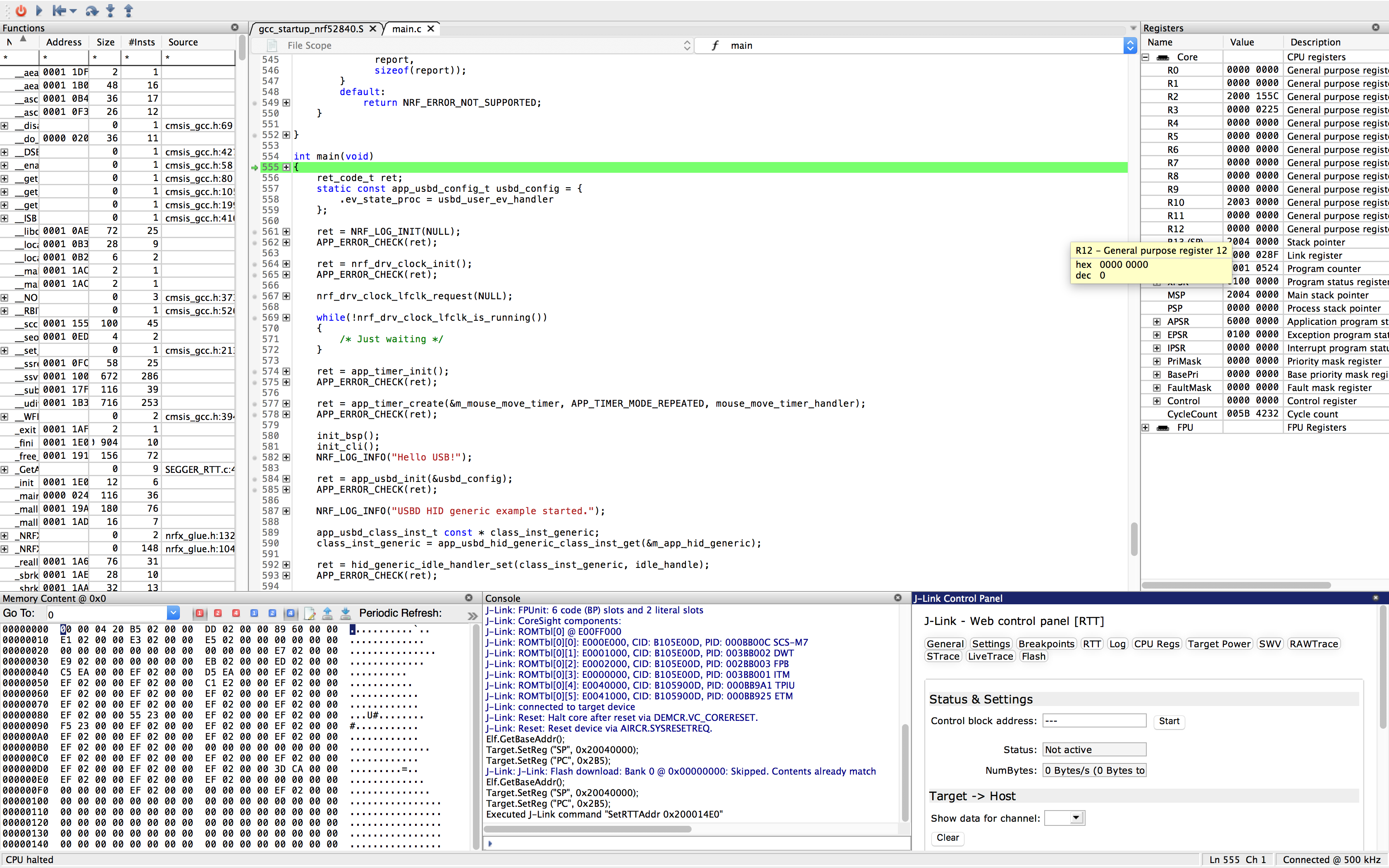Step out with the up-arrow icon
The width and height of the screenshot is (1389, 868).
point(129,10)
